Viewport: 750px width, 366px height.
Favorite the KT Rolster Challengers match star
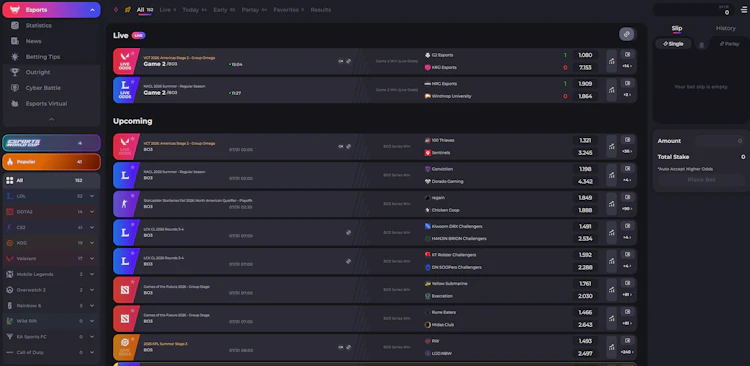pos(132,254)
